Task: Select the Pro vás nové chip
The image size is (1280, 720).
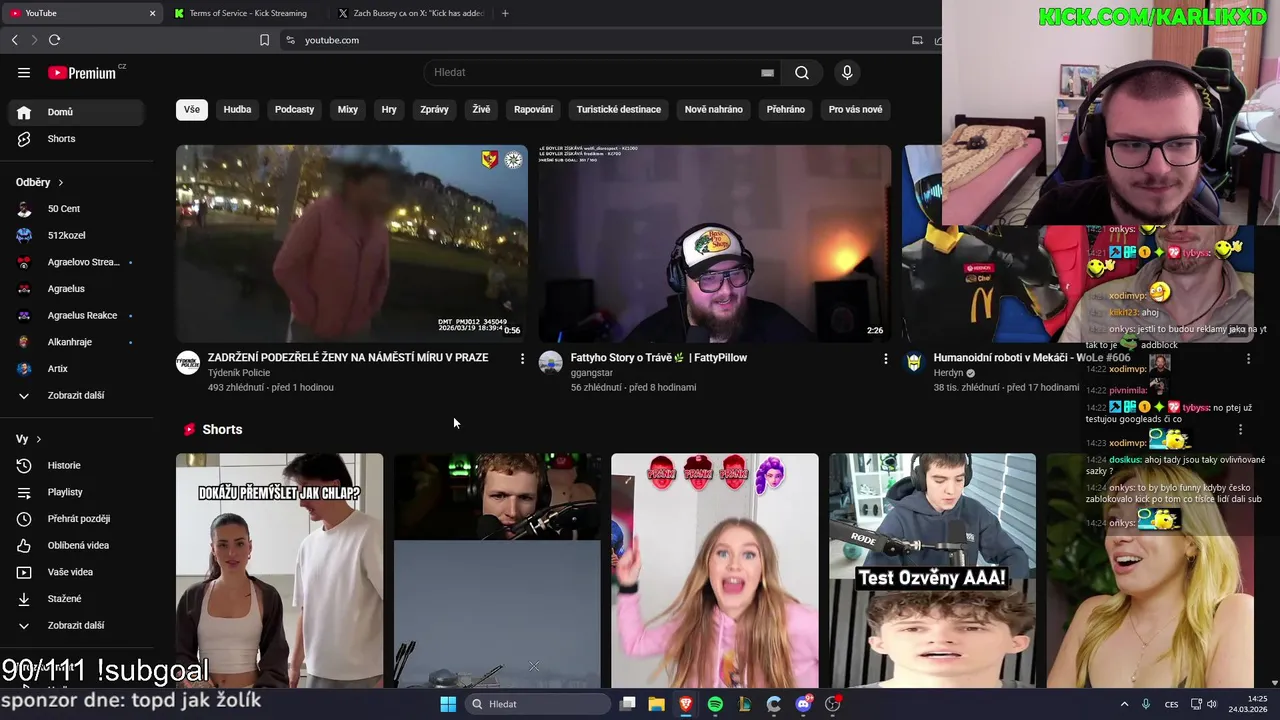Action: tap(855, 109)
